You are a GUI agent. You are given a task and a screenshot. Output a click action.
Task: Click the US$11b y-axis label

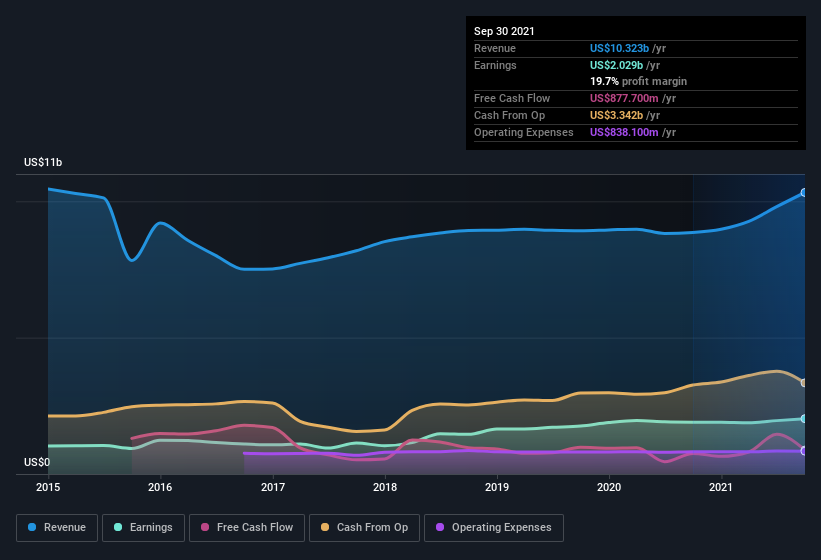click(43, 162)
